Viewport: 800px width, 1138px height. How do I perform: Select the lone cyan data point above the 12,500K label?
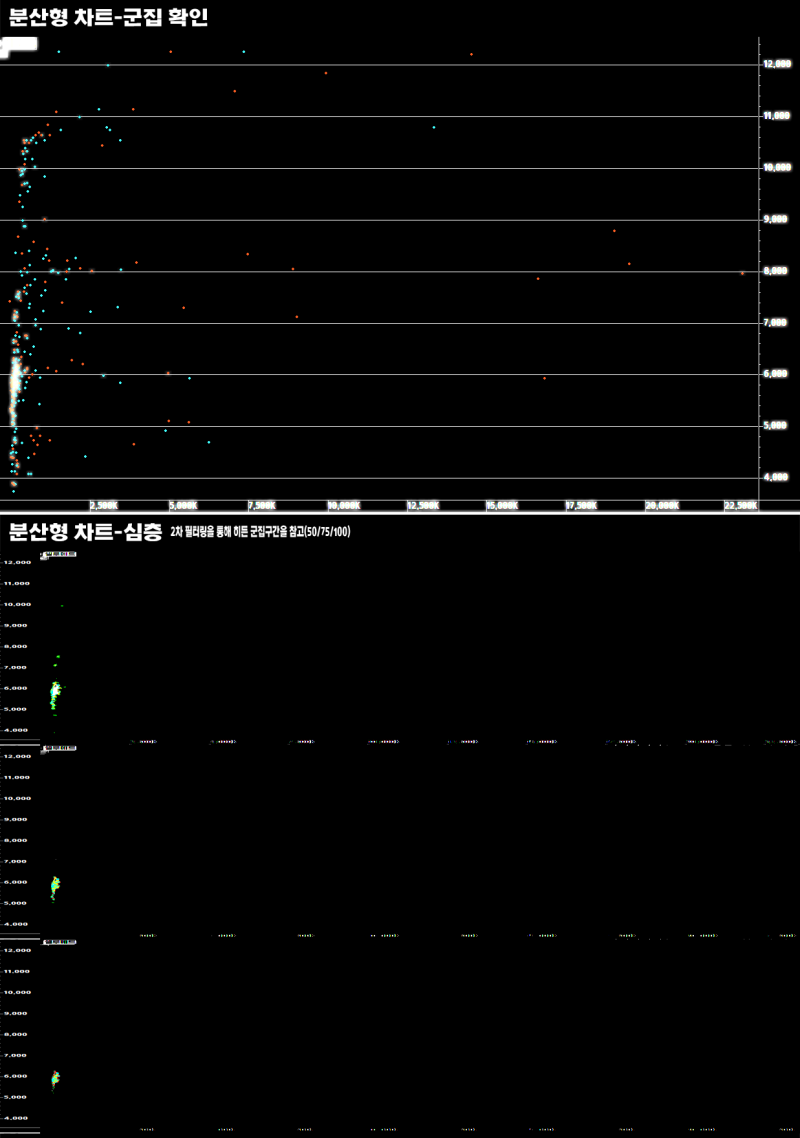(434, 127)
